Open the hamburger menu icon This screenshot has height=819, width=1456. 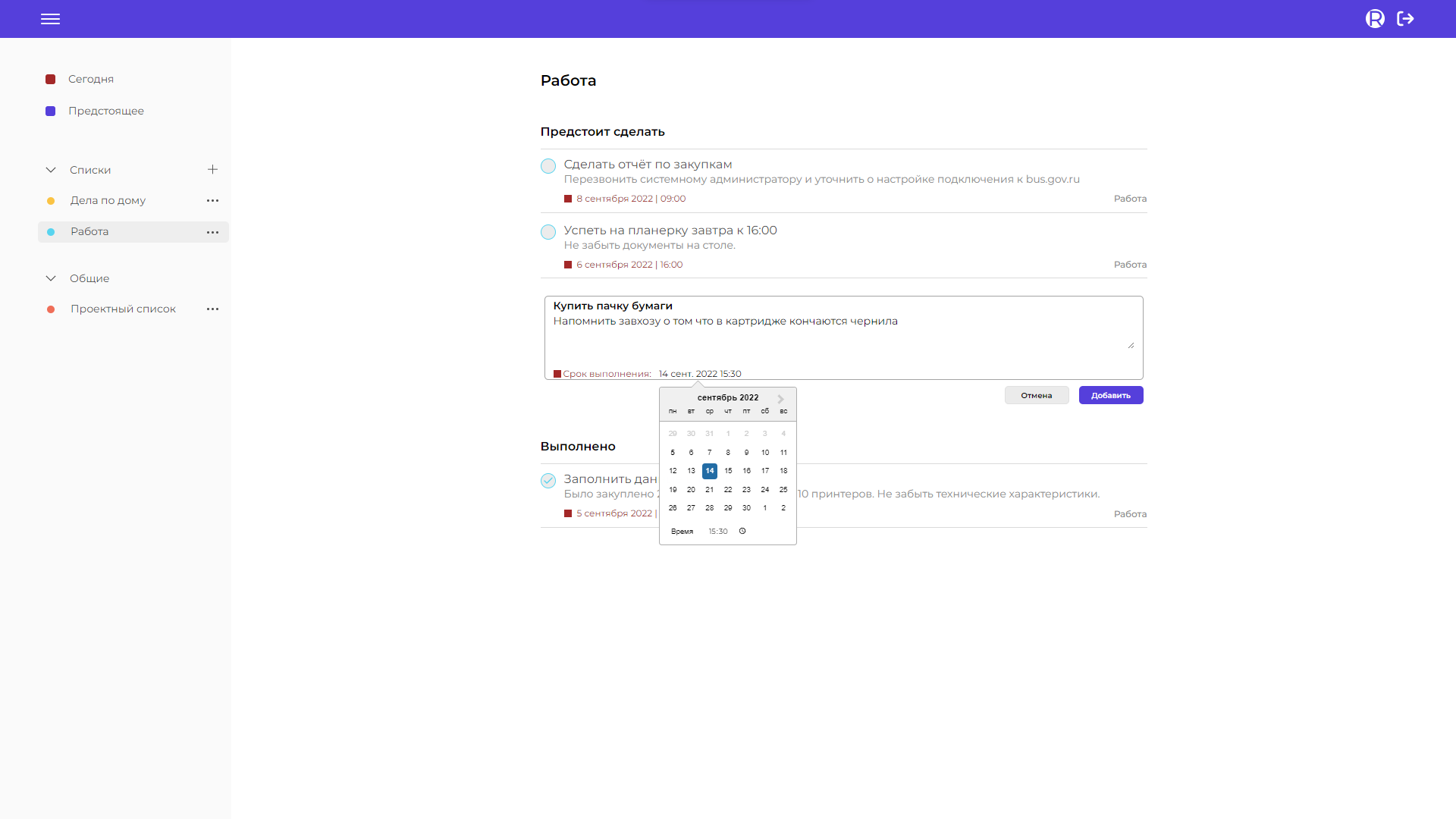click(x=50, y=19)
